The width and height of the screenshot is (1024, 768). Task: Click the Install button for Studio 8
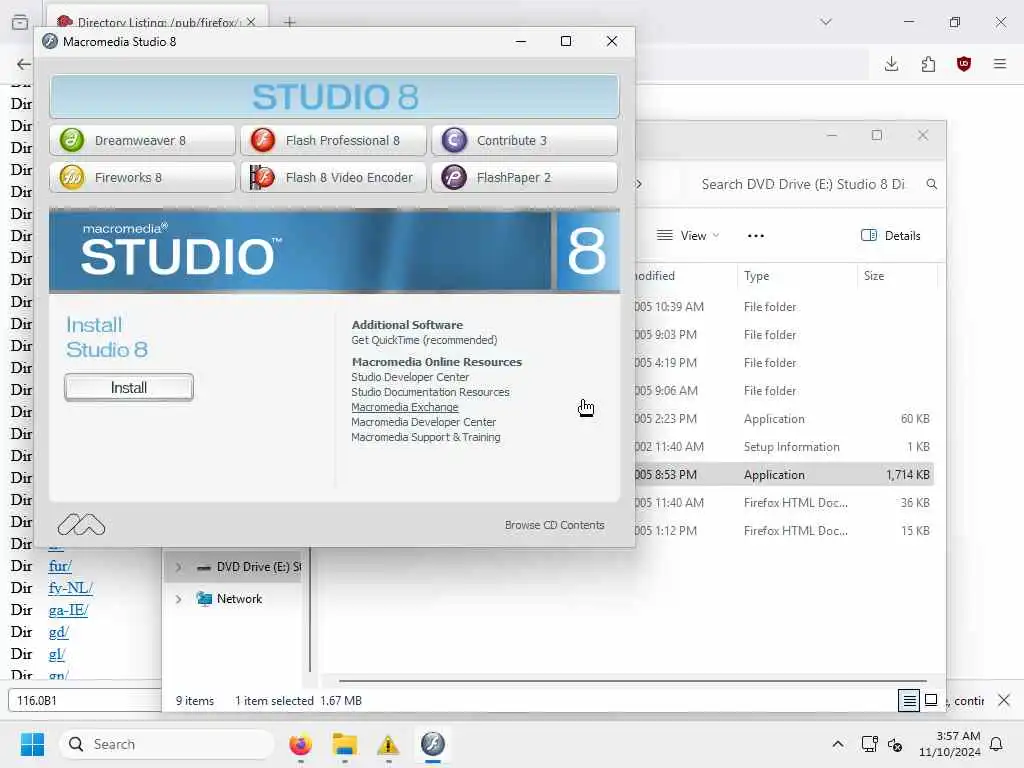coord(129,388)
